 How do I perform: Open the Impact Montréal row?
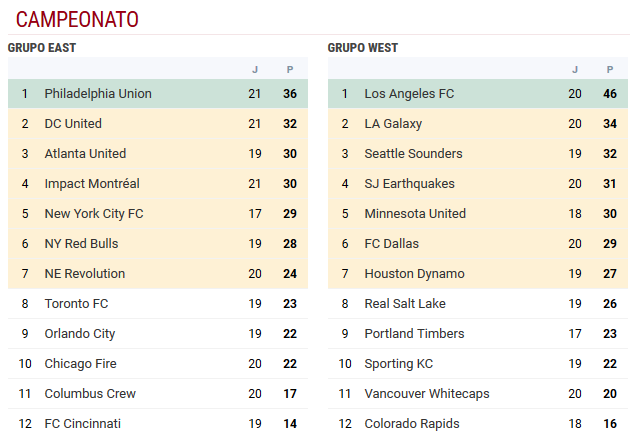158,184
